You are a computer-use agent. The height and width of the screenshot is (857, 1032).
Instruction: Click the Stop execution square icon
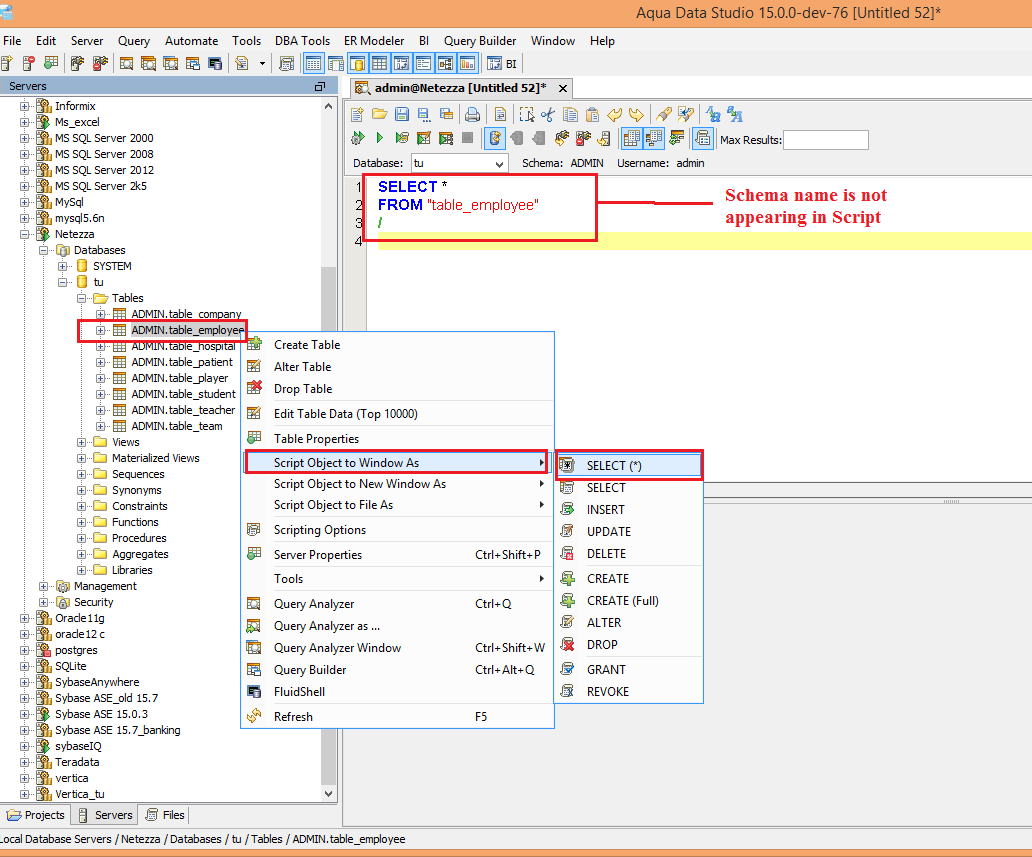[x=468, y=138]
